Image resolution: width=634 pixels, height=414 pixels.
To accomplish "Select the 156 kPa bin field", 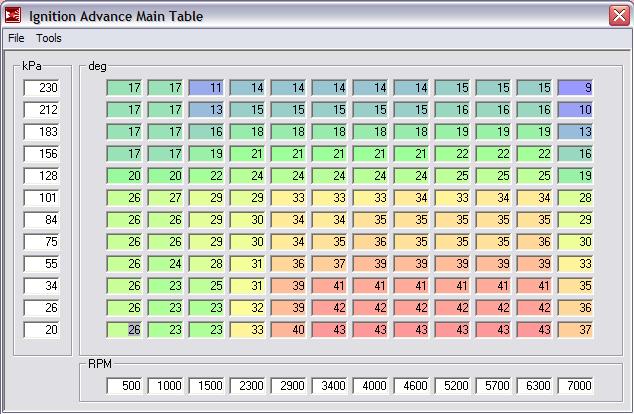I will click(x=42, y=154).
